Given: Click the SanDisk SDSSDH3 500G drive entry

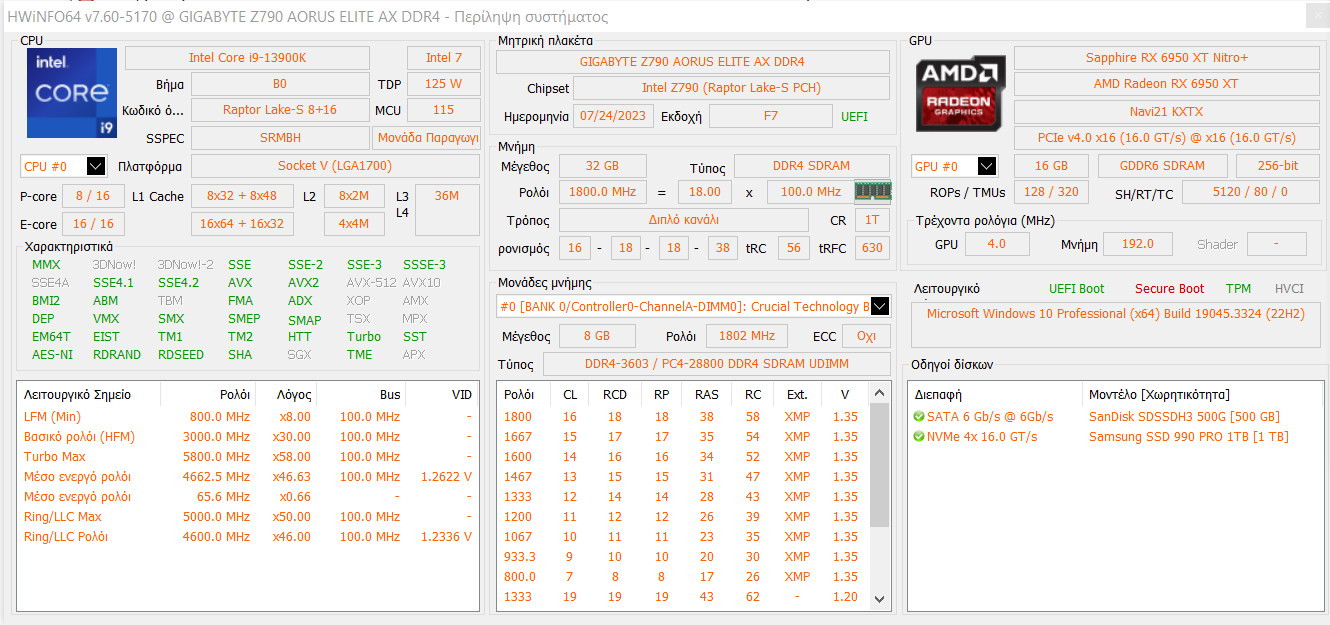Looking at the screenshot, I should (1184, 417).
